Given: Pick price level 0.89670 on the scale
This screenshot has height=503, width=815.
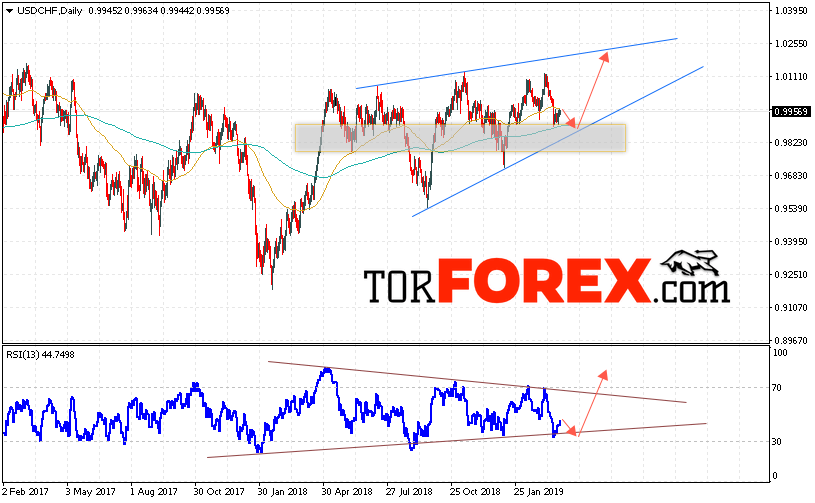Looking at the screenshot, I should pos(791,341).
